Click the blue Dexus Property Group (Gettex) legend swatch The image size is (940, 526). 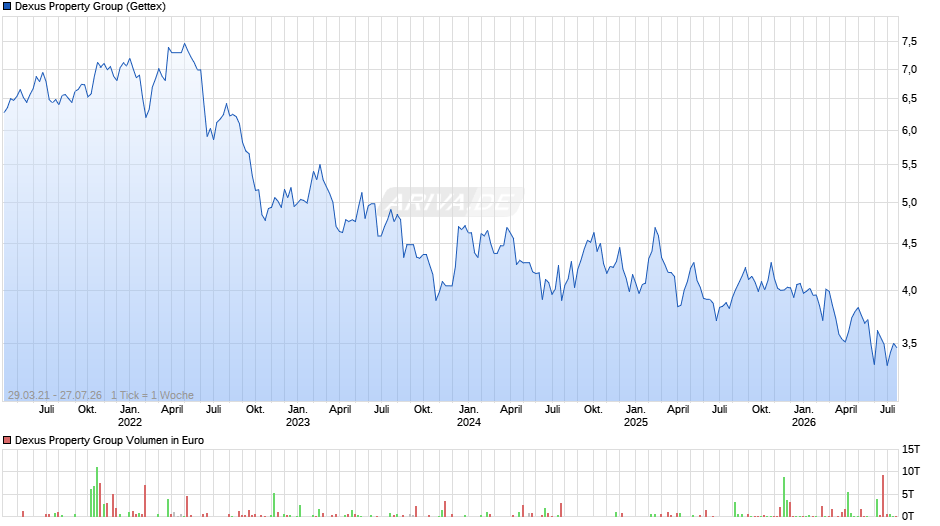(x=7, y=7)
